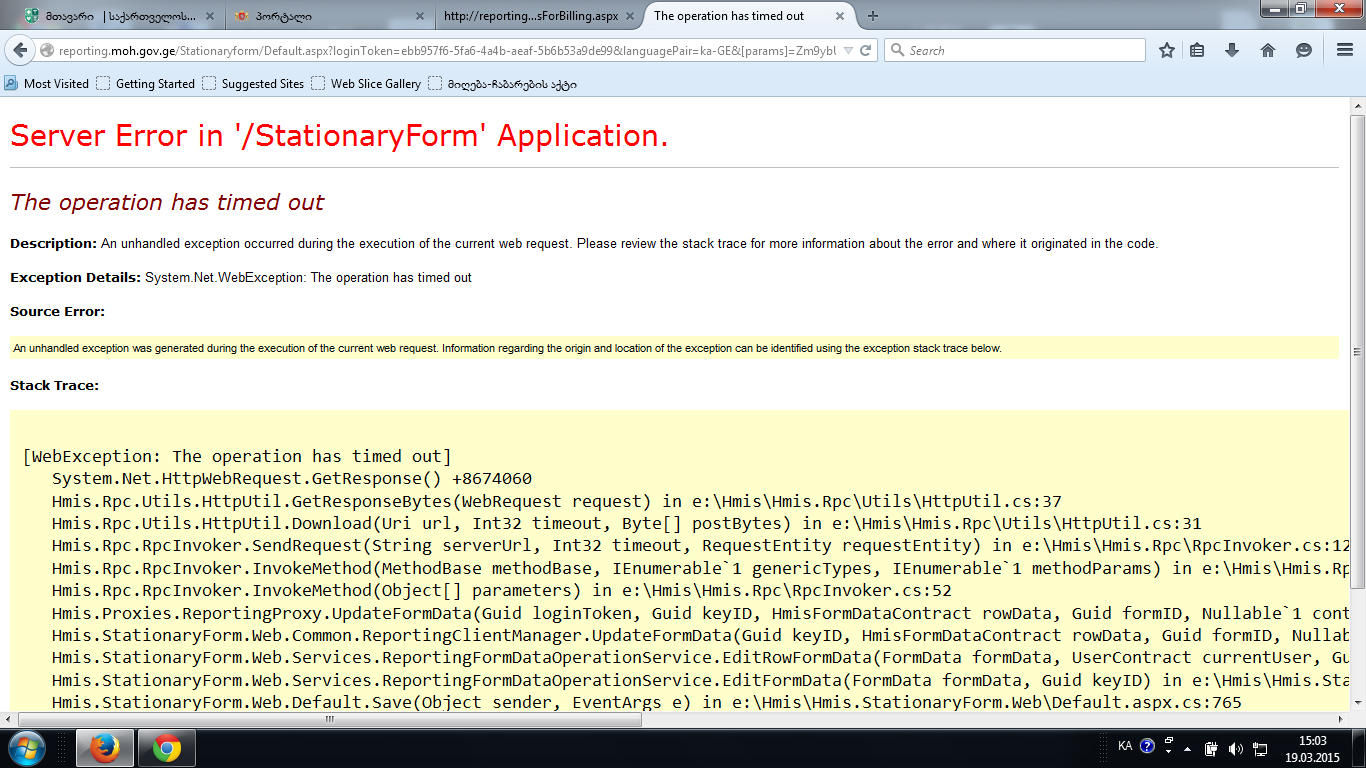The image size is (1366, 768).
Task: Open the search engine dropdown in Search box
Action: (x=897, y=51)
